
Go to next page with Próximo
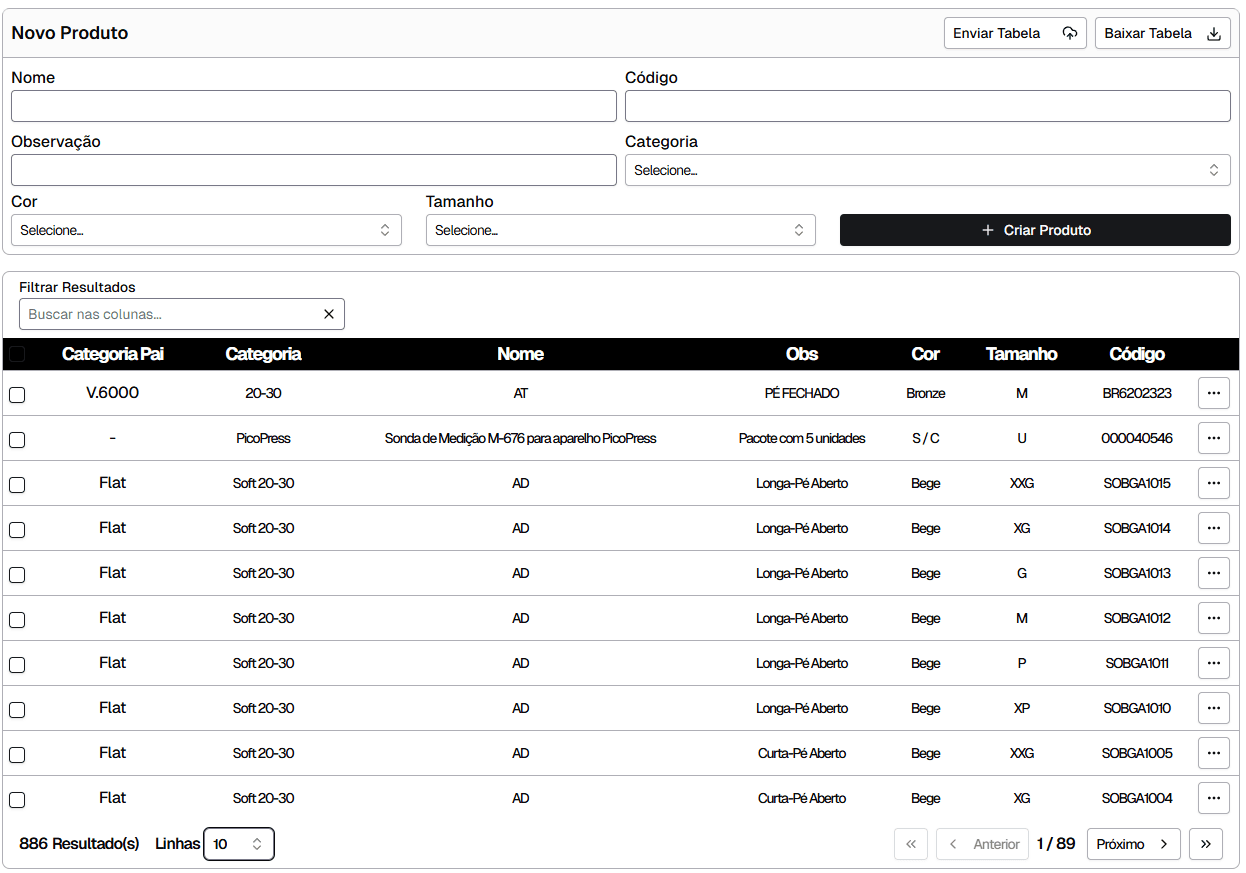tap(1132, 844)
